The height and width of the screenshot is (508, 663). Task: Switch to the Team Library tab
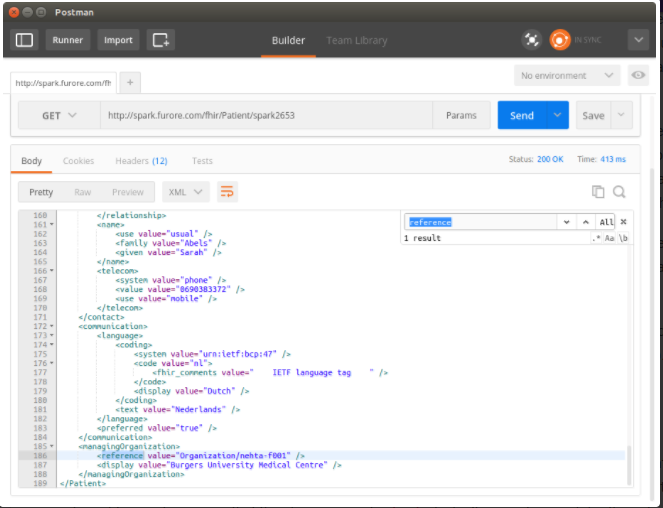356,40
